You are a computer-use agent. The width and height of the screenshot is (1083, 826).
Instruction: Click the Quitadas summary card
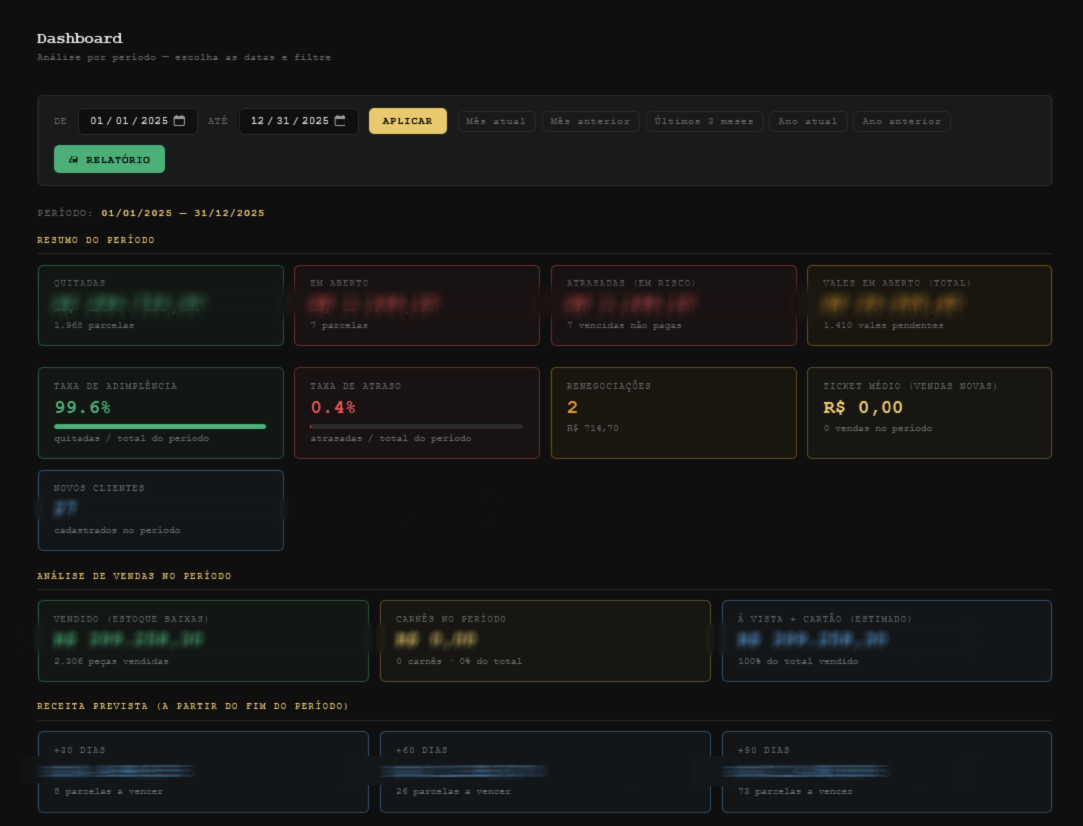161,305
